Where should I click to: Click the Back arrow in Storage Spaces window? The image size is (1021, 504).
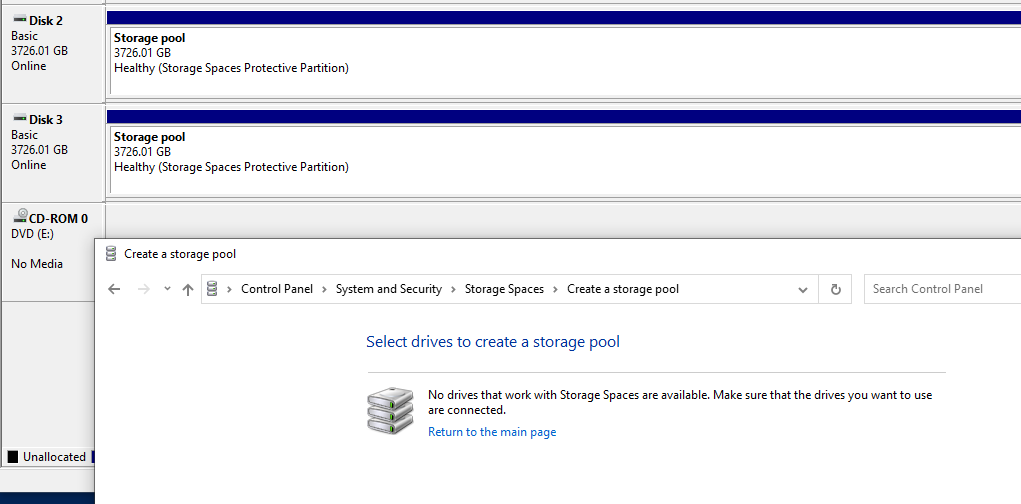click(114, 289)
